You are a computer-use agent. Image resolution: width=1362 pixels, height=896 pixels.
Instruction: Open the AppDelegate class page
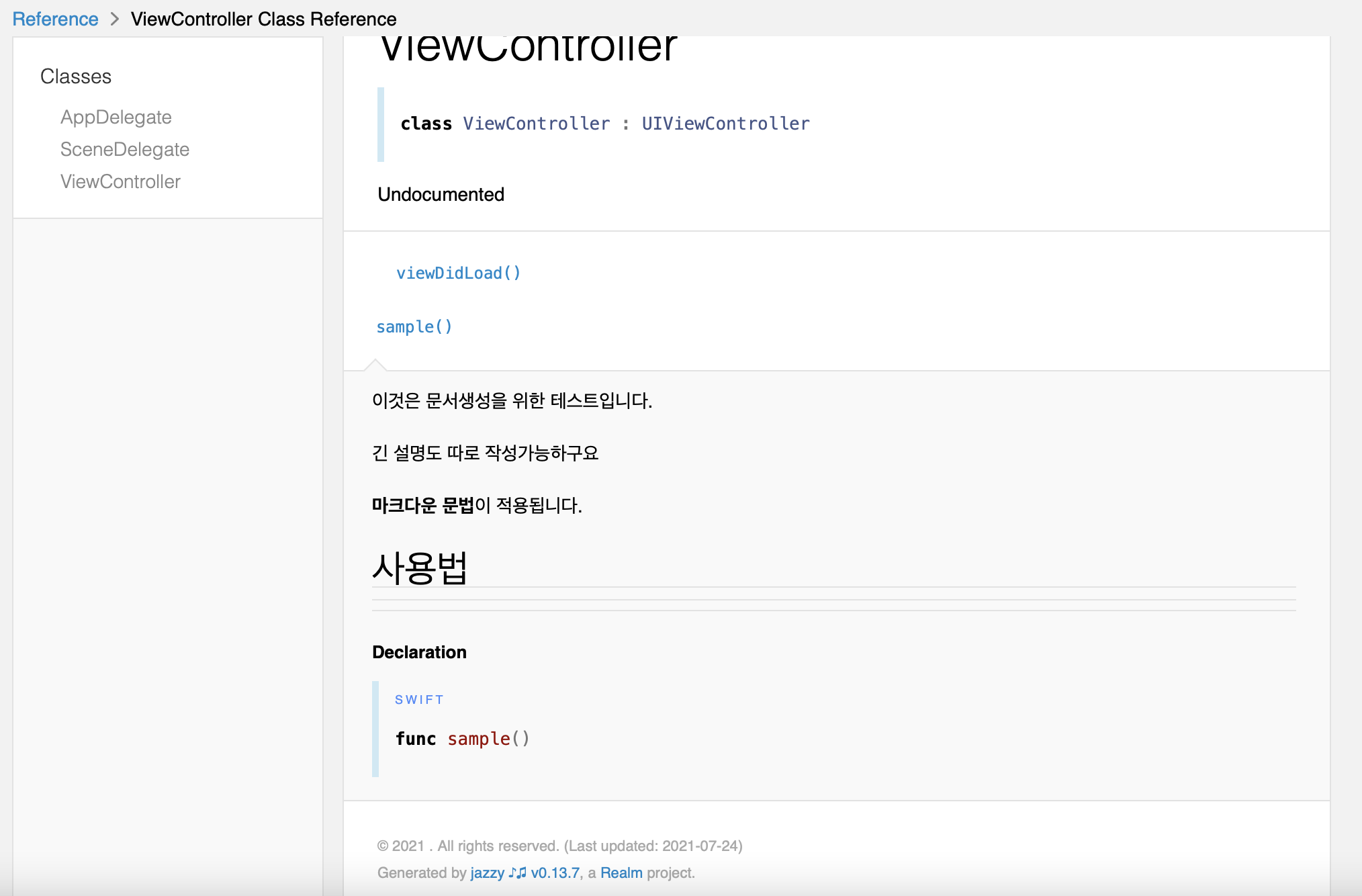pos(116,117)
